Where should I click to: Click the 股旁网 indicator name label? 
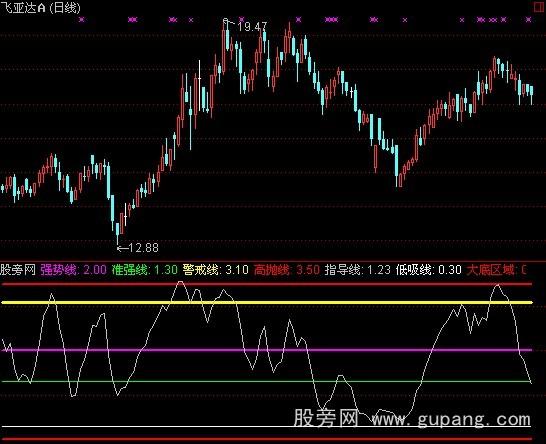click(18, 270)
